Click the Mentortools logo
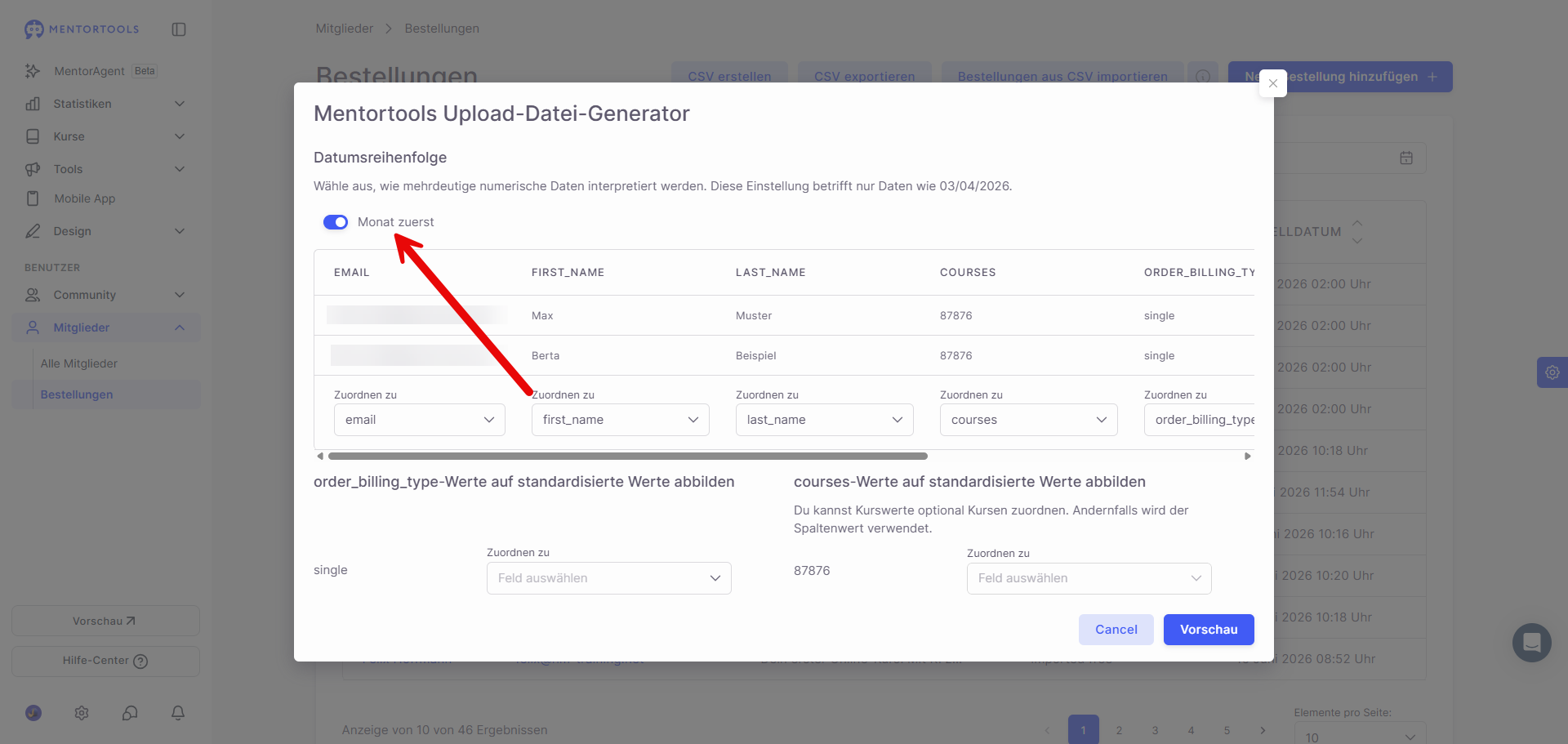Screen dimensions: 1568x744 tap(82, 29)
